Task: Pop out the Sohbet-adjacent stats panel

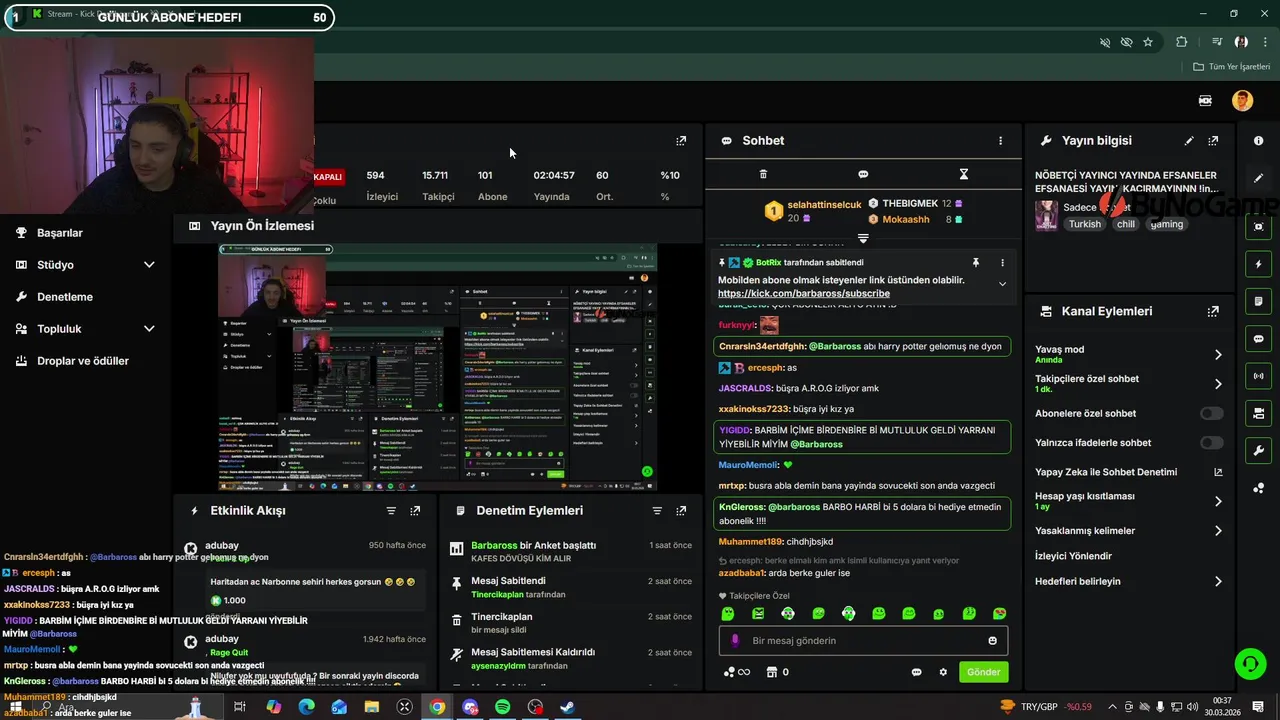Action: coord(681,141)
